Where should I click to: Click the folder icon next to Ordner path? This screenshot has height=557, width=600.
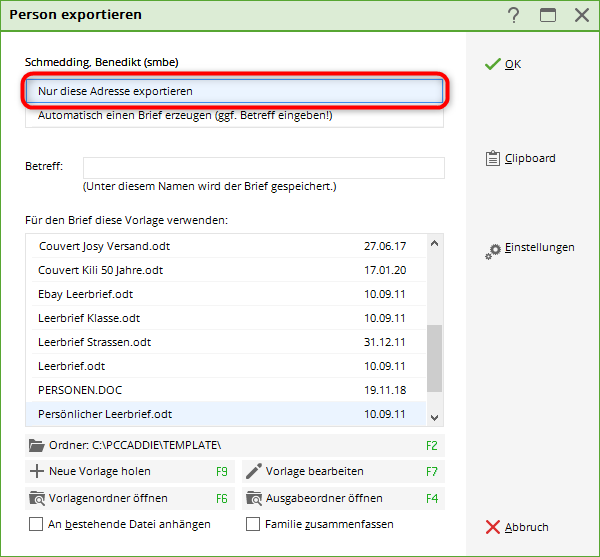tap(37, 445)
